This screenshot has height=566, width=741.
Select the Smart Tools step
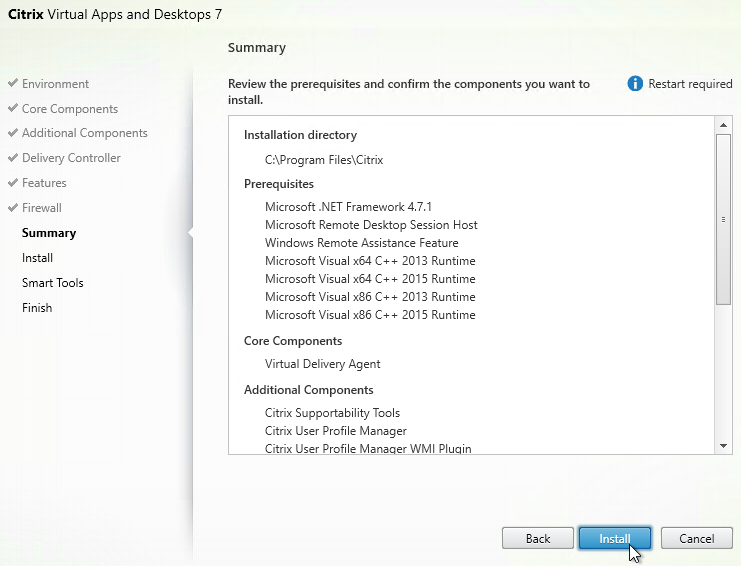(x=52, y=283)
